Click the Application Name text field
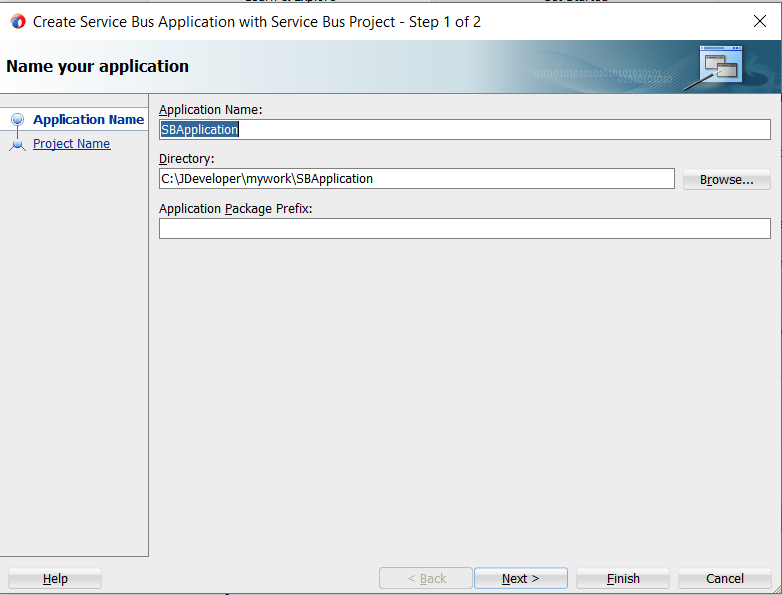782x595 pixels. pos(465,130)
